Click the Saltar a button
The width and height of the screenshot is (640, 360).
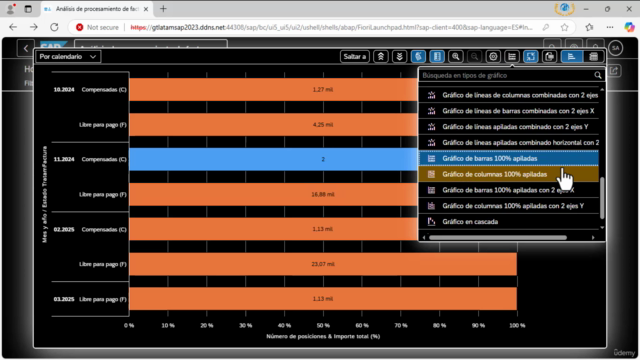(x=355, y=57)
